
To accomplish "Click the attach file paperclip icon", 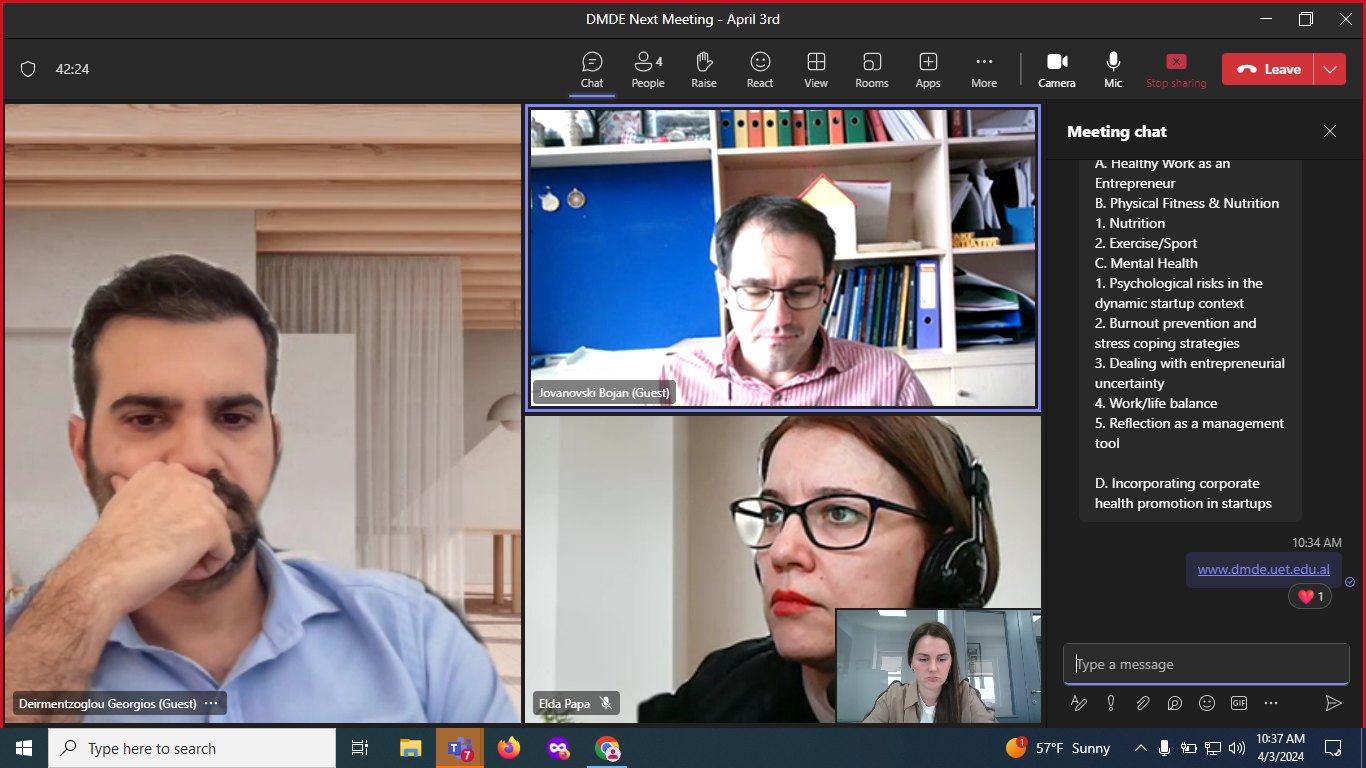I will 1143,703.
